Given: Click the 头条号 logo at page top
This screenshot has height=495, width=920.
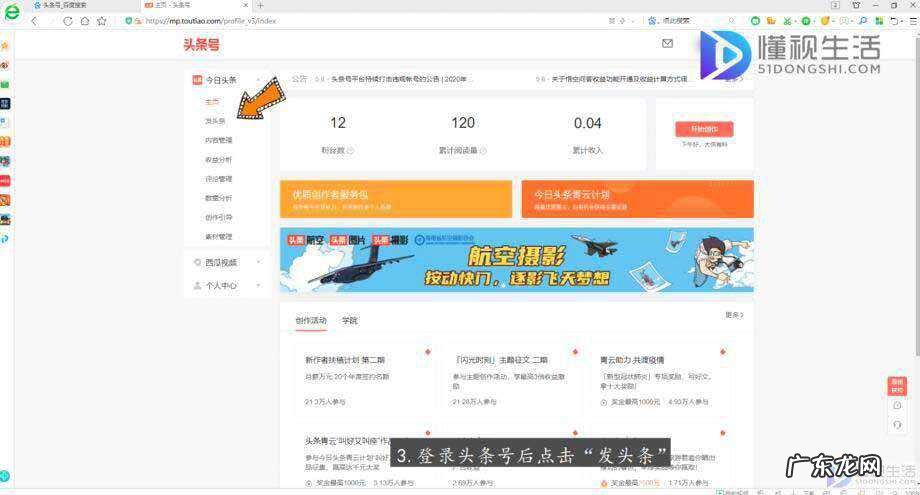Looking at the screenshot, I should click(201, 45).
